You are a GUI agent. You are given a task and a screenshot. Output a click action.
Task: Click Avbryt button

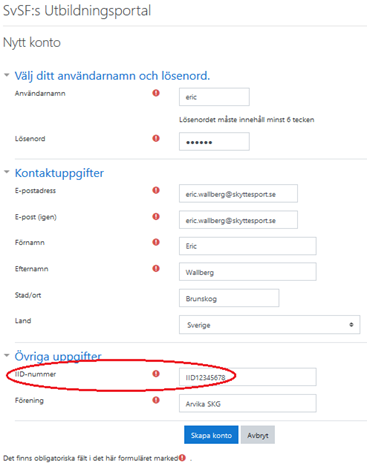pos(258,435)
